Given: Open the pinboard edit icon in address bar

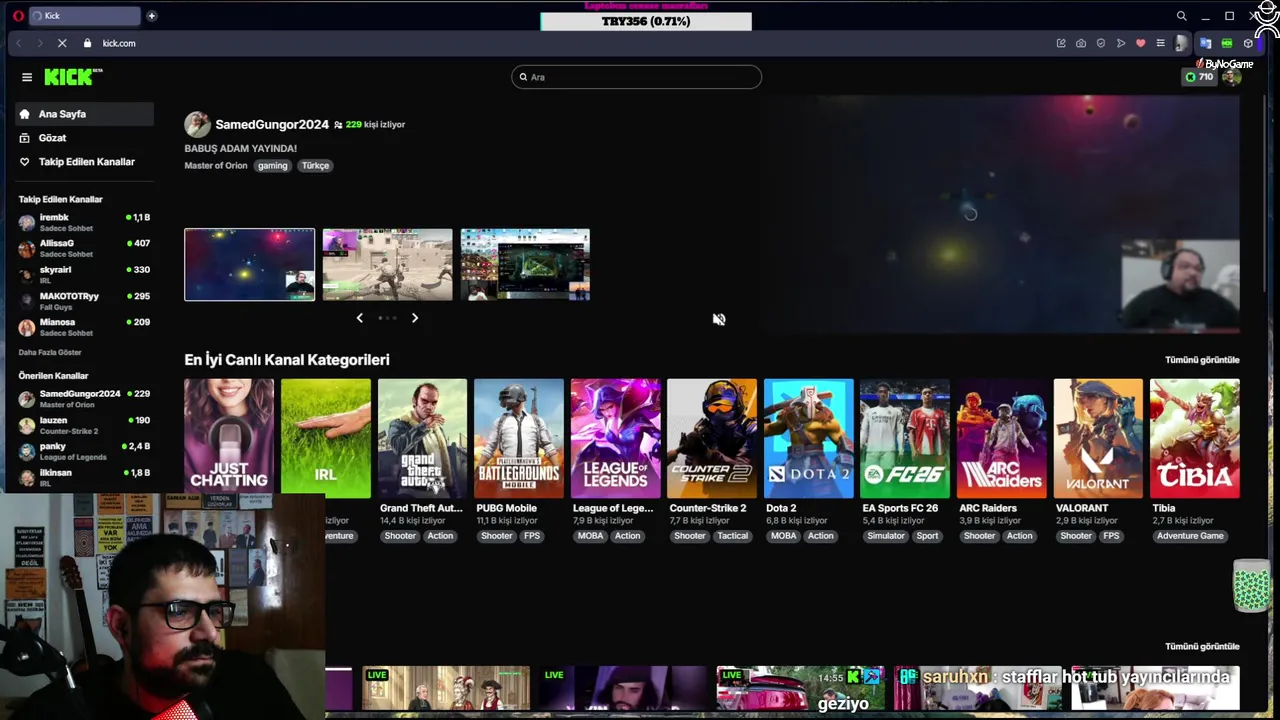Looking at the screenshot, I should click(x=1061, y=43).
